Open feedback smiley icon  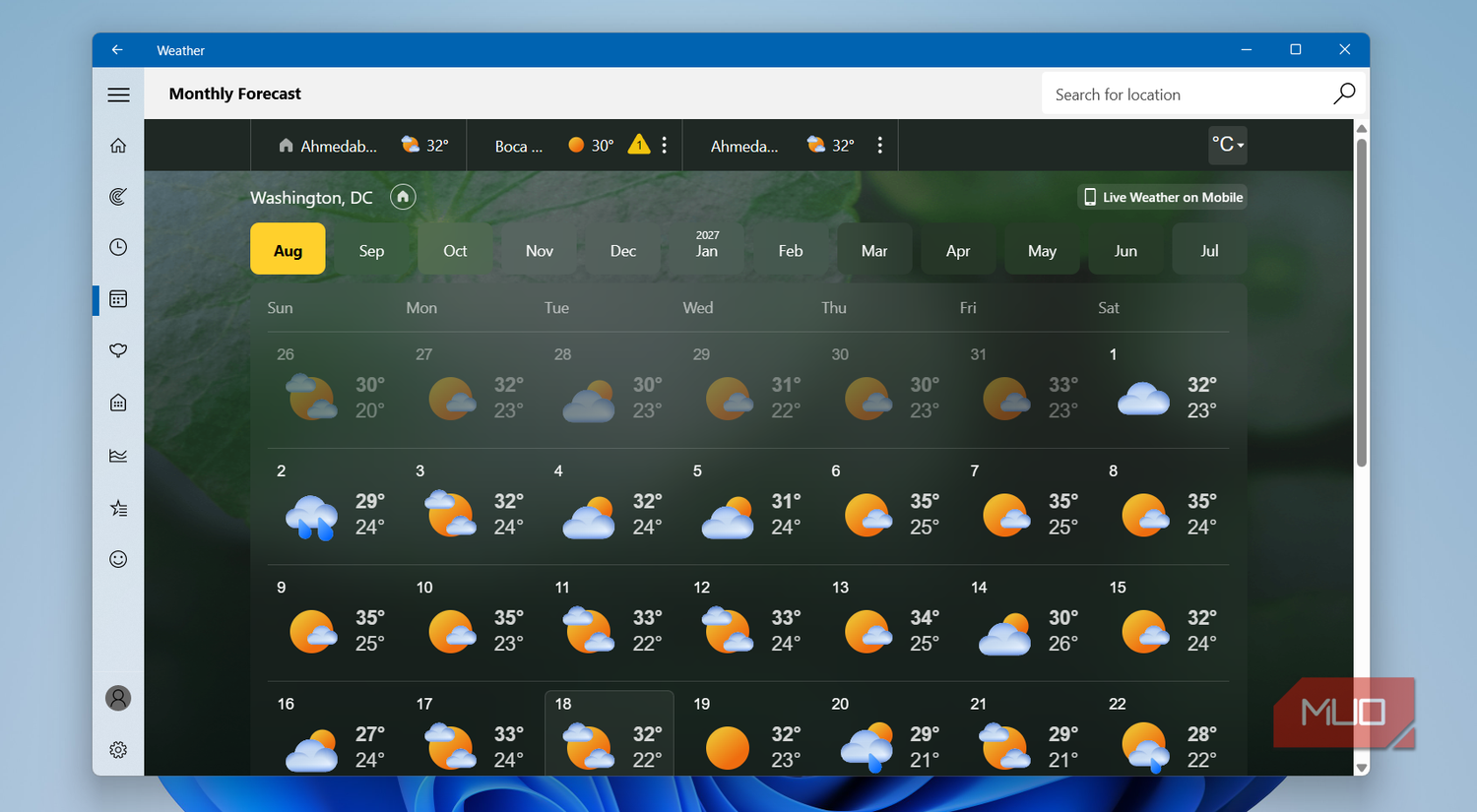118,559
